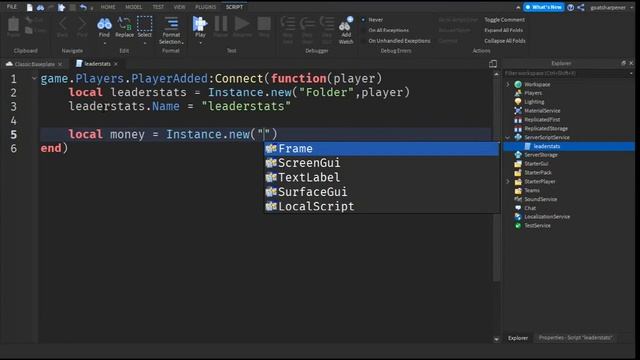Click the editor vertical scrollbar down arrow
The width and height of the screenshot is (640, 360).
pos(496,339)
